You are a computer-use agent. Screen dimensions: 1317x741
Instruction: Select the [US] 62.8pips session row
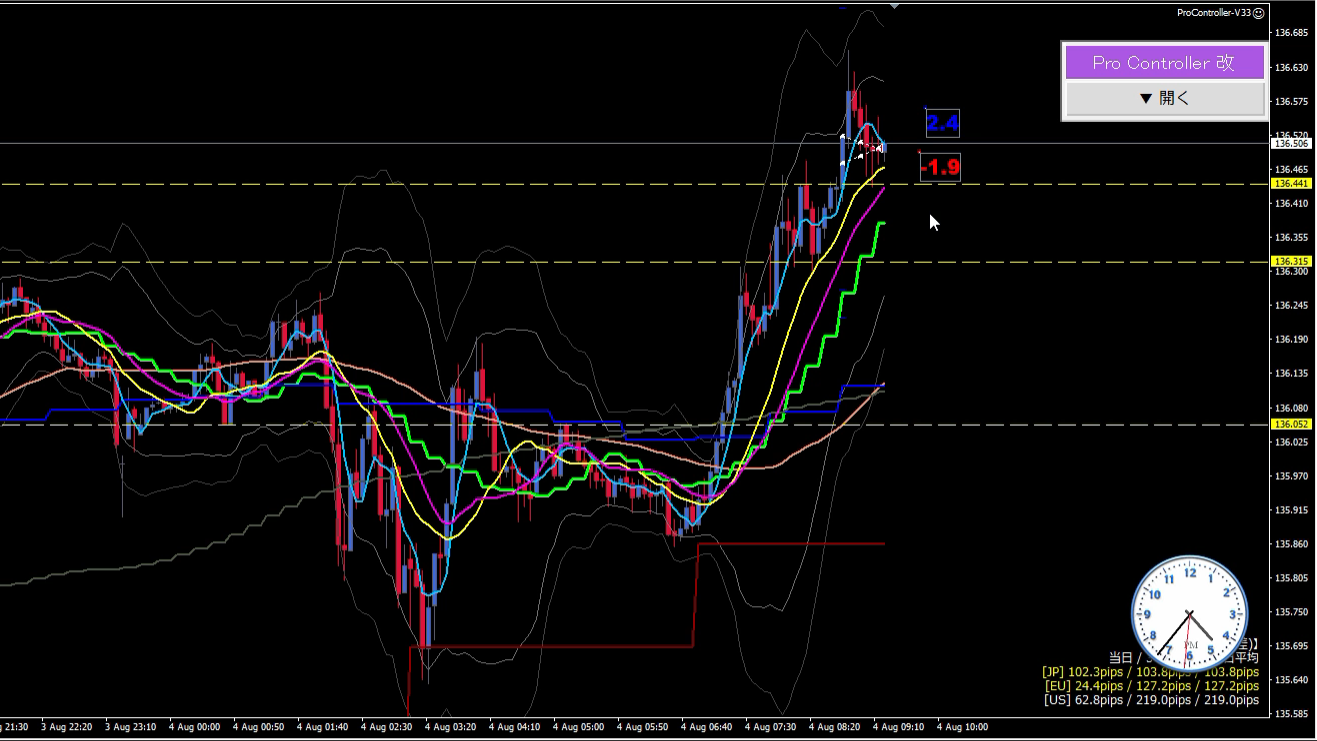(1150, 700)
